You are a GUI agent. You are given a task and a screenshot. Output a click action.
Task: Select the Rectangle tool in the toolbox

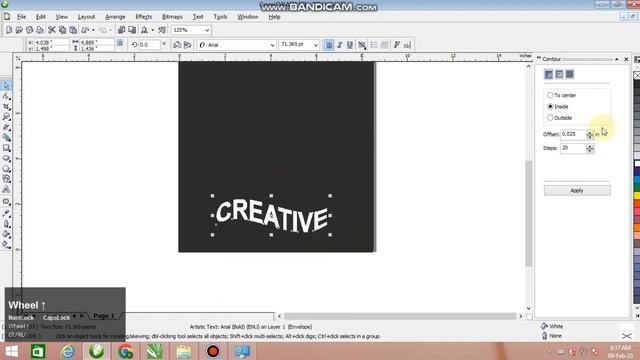pyautogui.click(x=6, y=148)
